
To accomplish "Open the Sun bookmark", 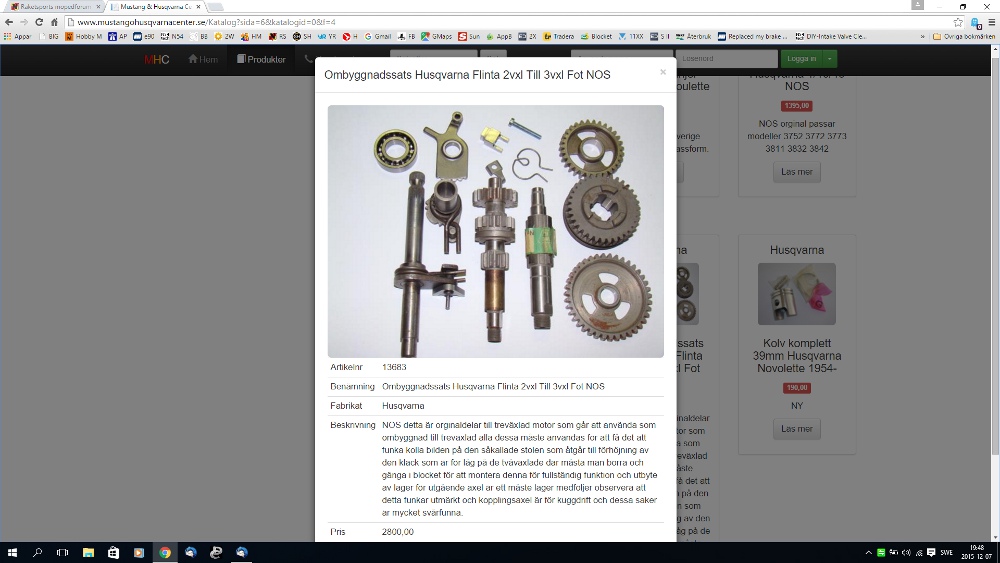I will pos(469,36).
